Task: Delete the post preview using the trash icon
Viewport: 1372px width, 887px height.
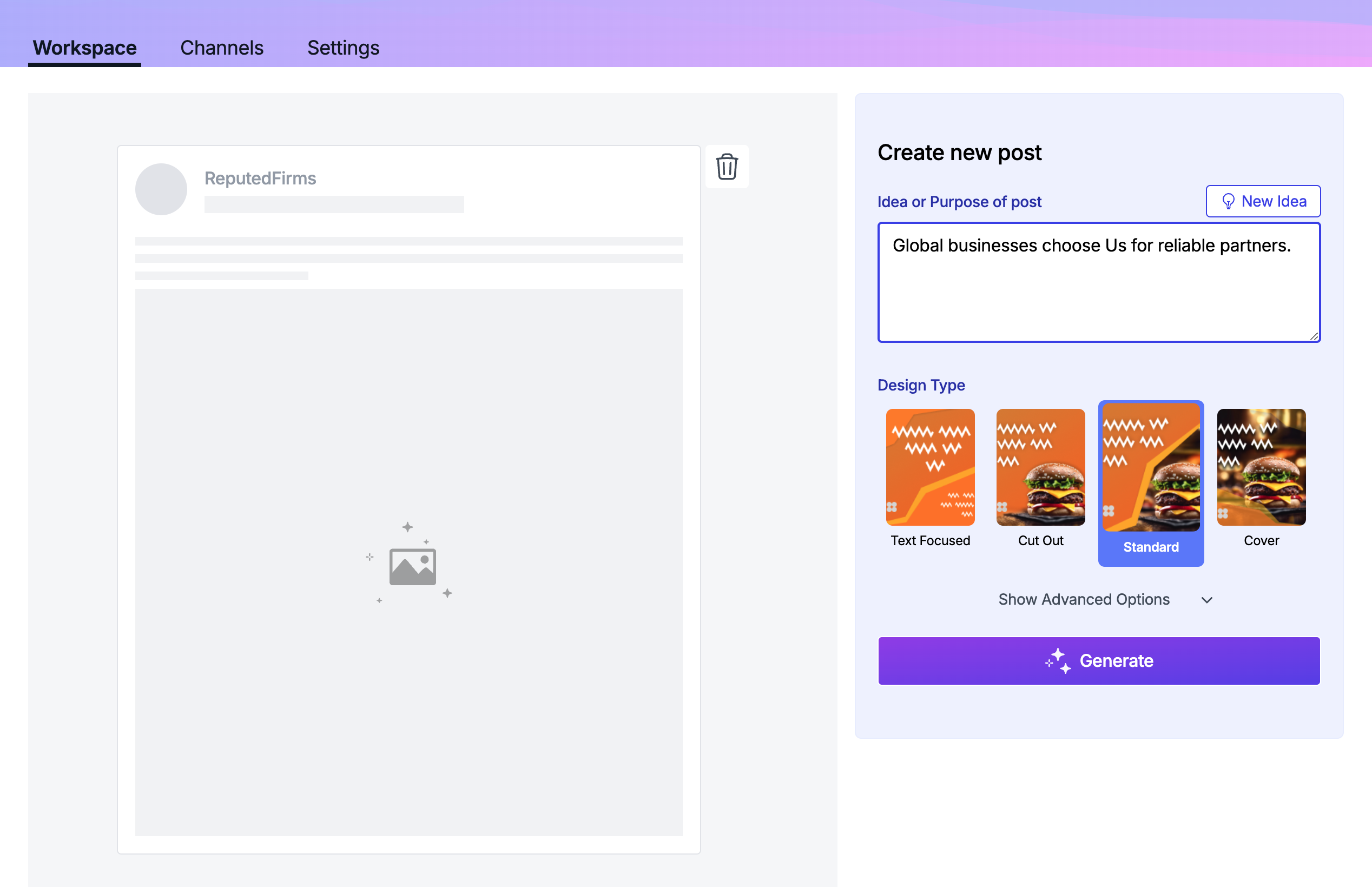Action: [727, 167]
